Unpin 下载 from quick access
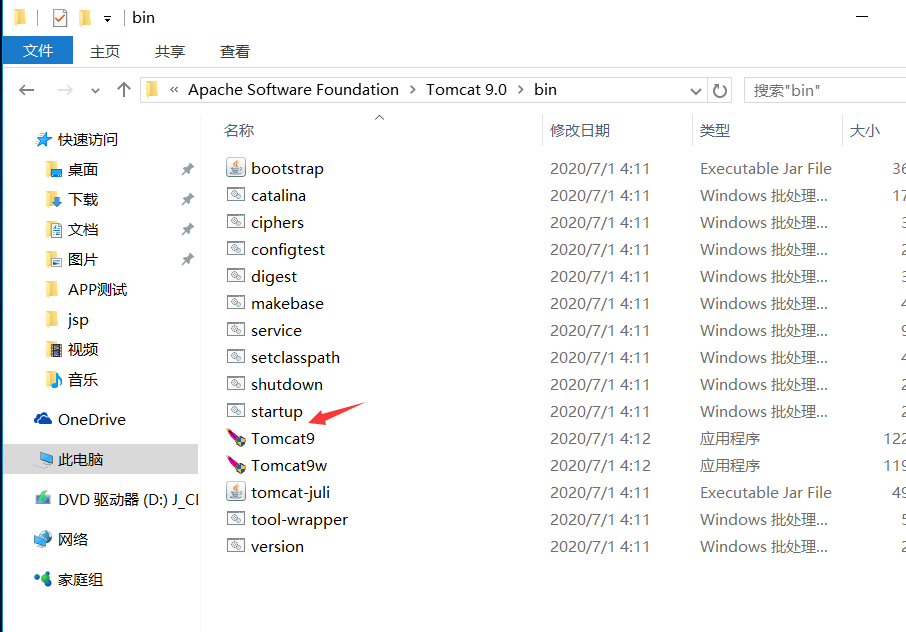Image resolution: width=906 pixels, height=632 pixels. pyautogui.click(x=187, y=199)
